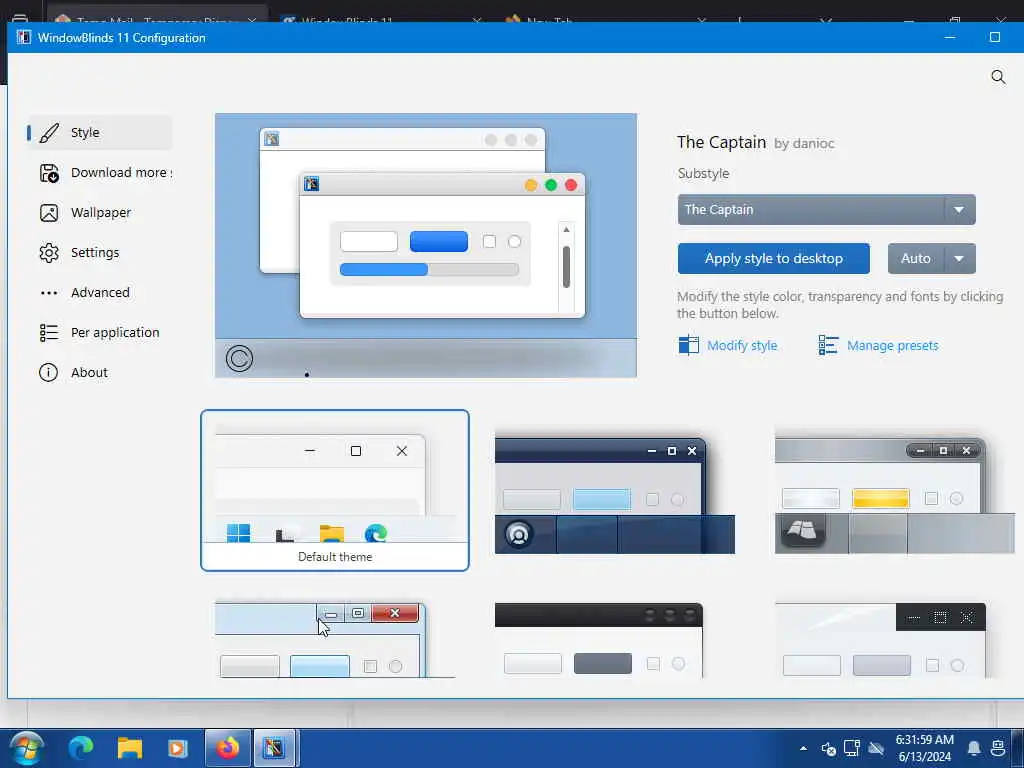Click the WindowBlinds title bar icon
This screenshot has width=1024, height=768.
pos(24,37)
